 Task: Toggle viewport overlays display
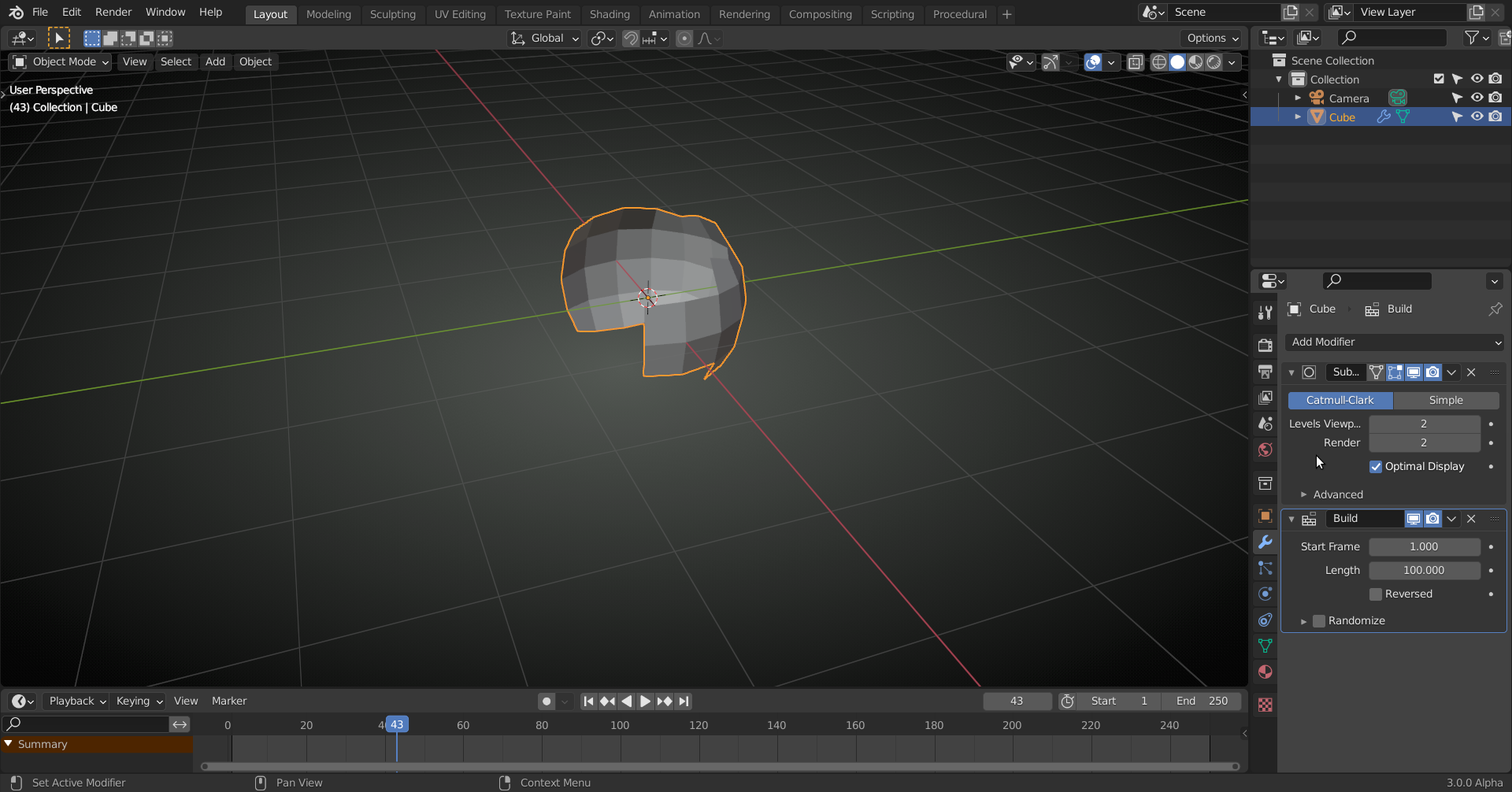(1093, 62)
